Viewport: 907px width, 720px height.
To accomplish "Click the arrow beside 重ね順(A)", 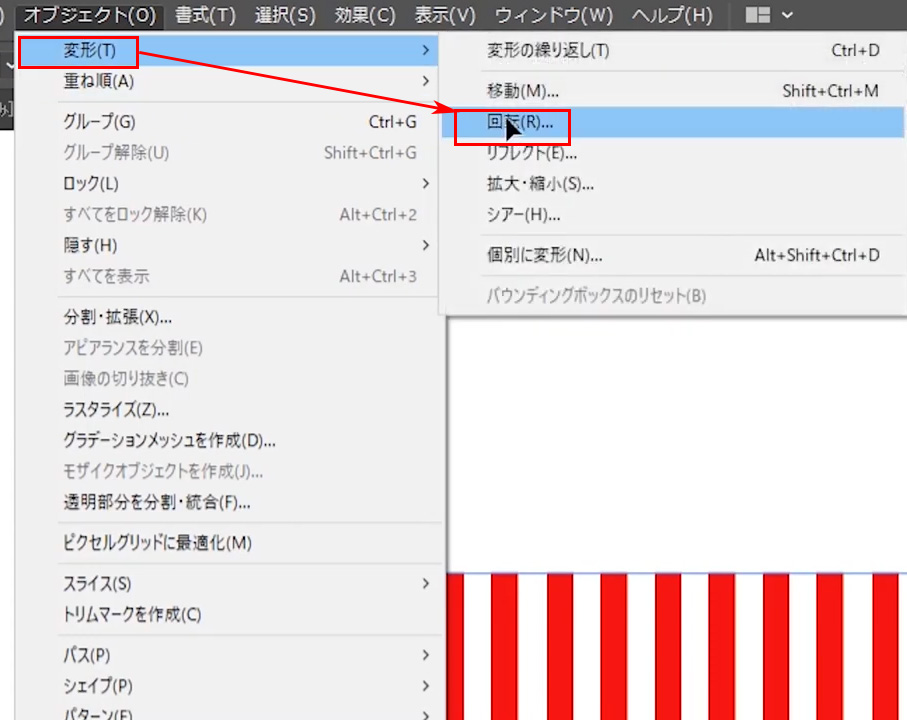I will (426, 81).
